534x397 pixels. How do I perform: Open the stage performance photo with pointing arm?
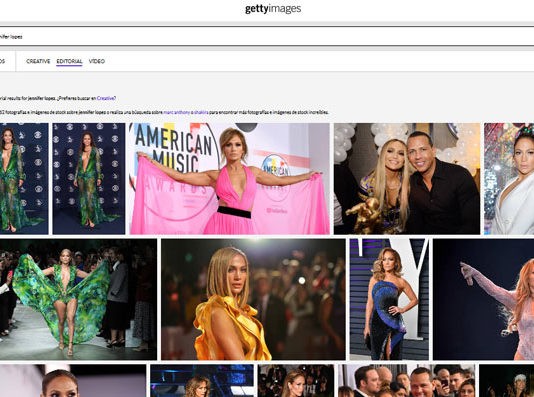(484, 299)
